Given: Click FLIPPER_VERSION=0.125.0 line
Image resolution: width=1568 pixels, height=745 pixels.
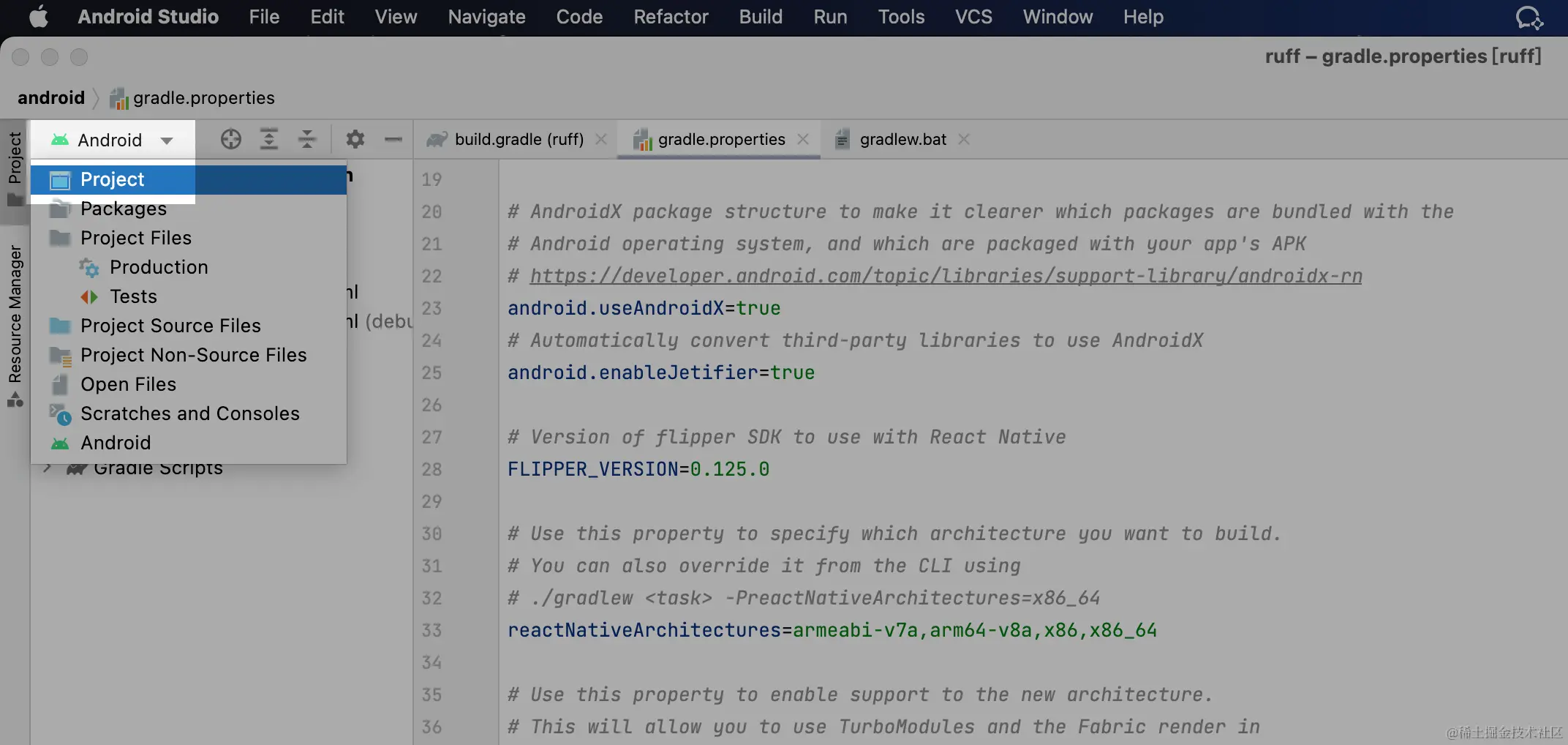Looking at the screenshot, I should click(638, 469).
